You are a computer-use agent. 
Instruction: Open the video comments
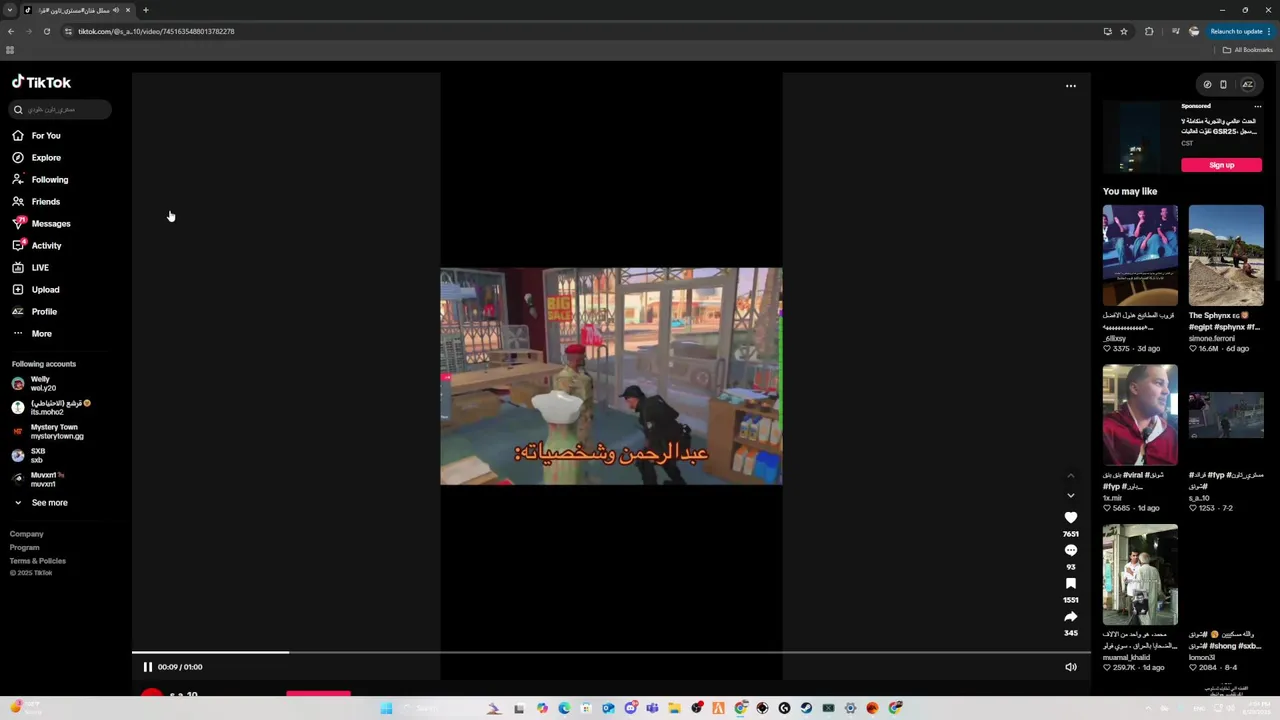pyautogui.click(x=1071, y=550)
